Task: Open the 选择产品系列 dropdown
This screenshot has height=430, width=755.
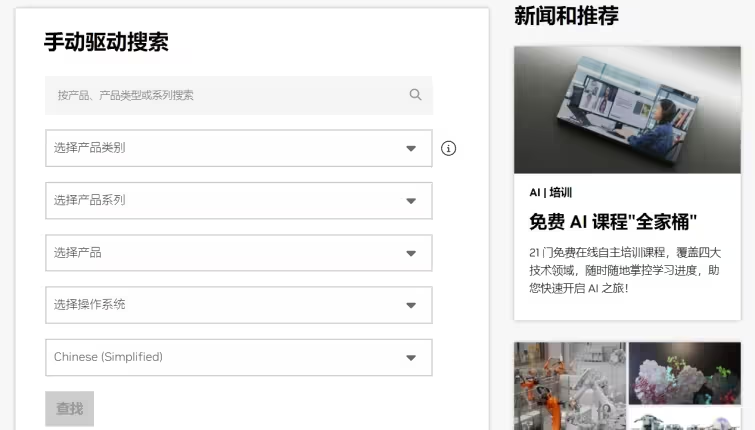Action: click(239, 201)
